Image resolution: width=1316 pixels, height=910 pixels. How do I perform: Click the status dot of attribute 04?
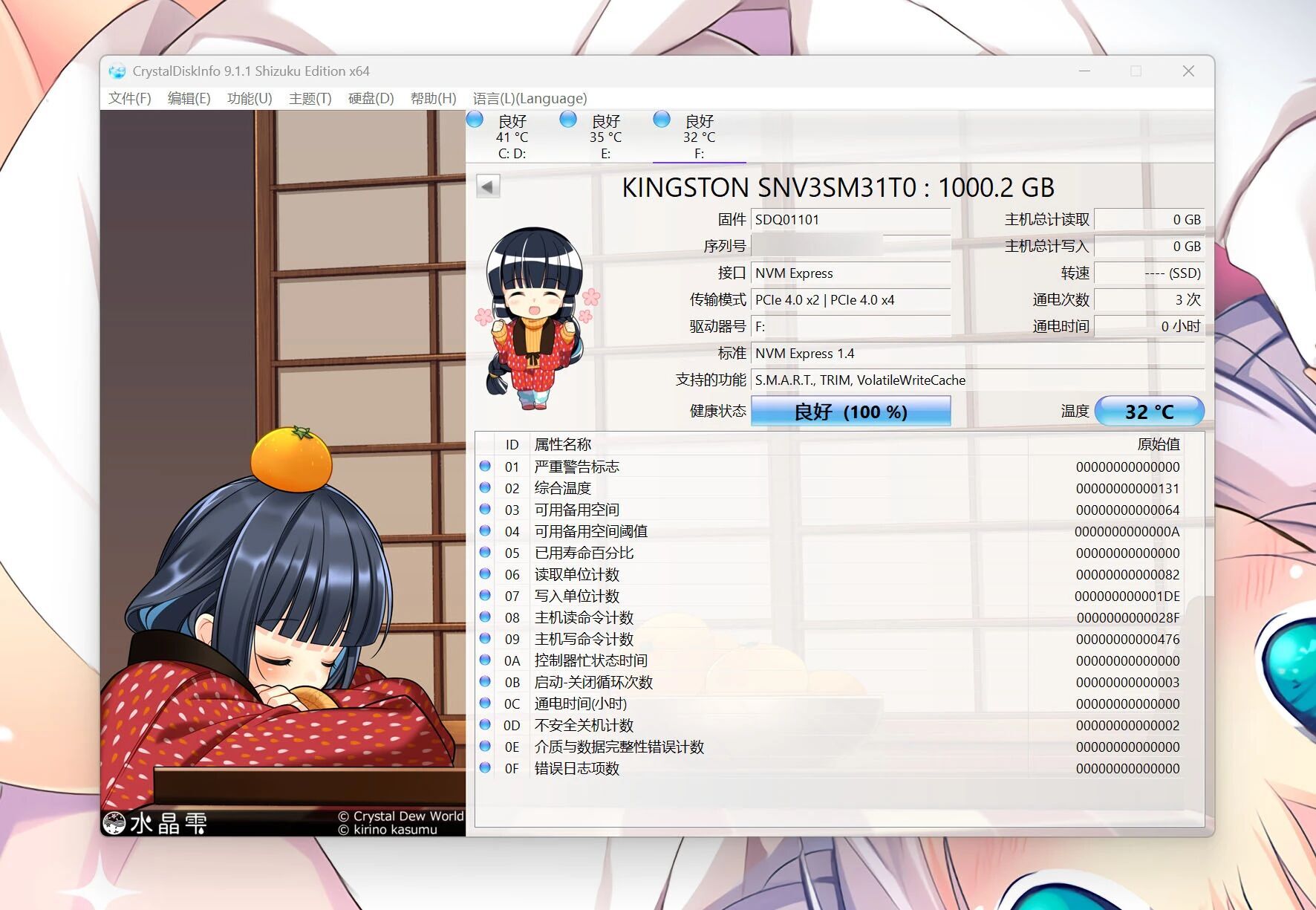pyautogui.click(x=485, y=531)
